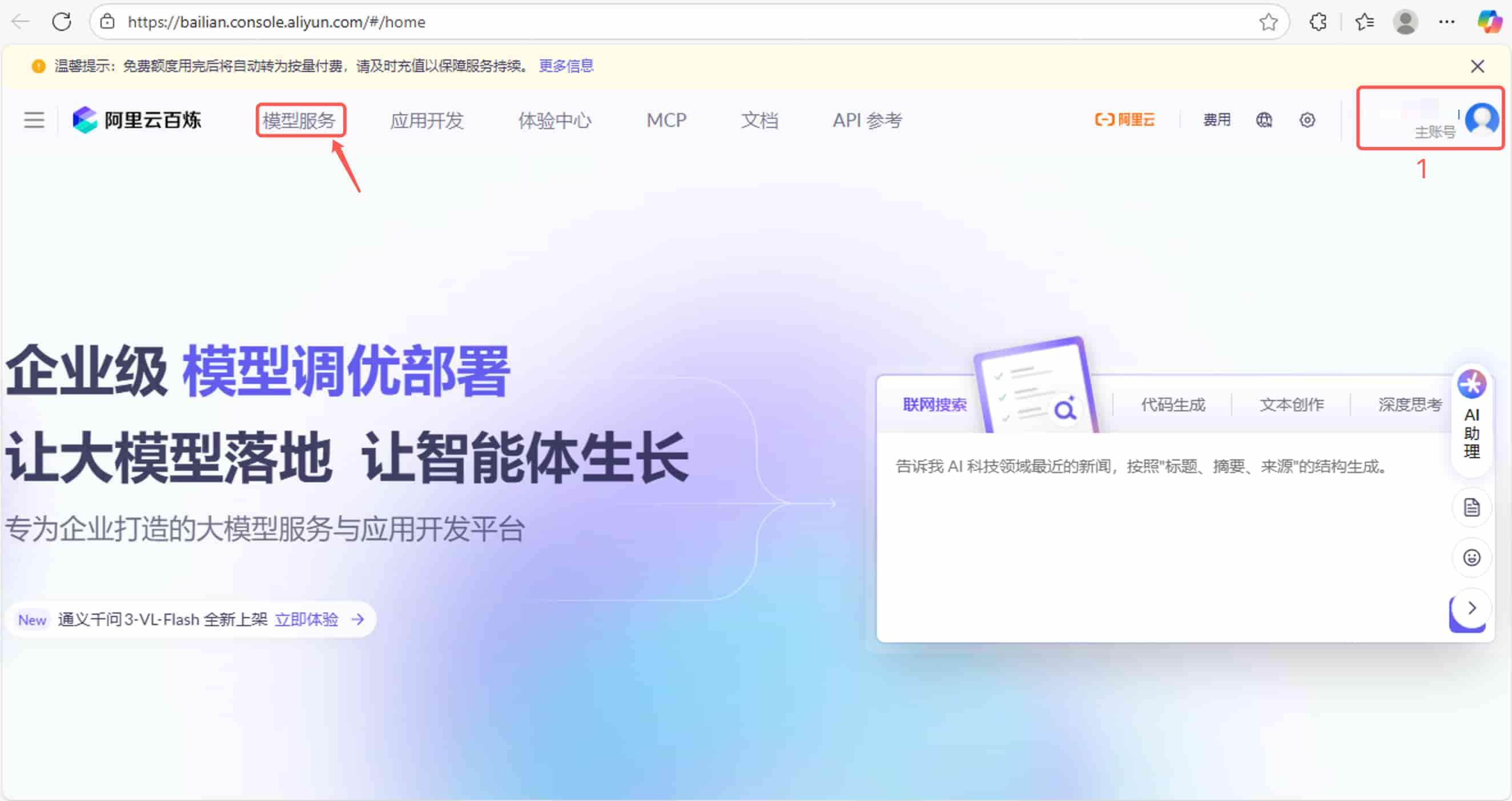
Task: Open the user avatar for 主账号
Action: point(1481,120)
